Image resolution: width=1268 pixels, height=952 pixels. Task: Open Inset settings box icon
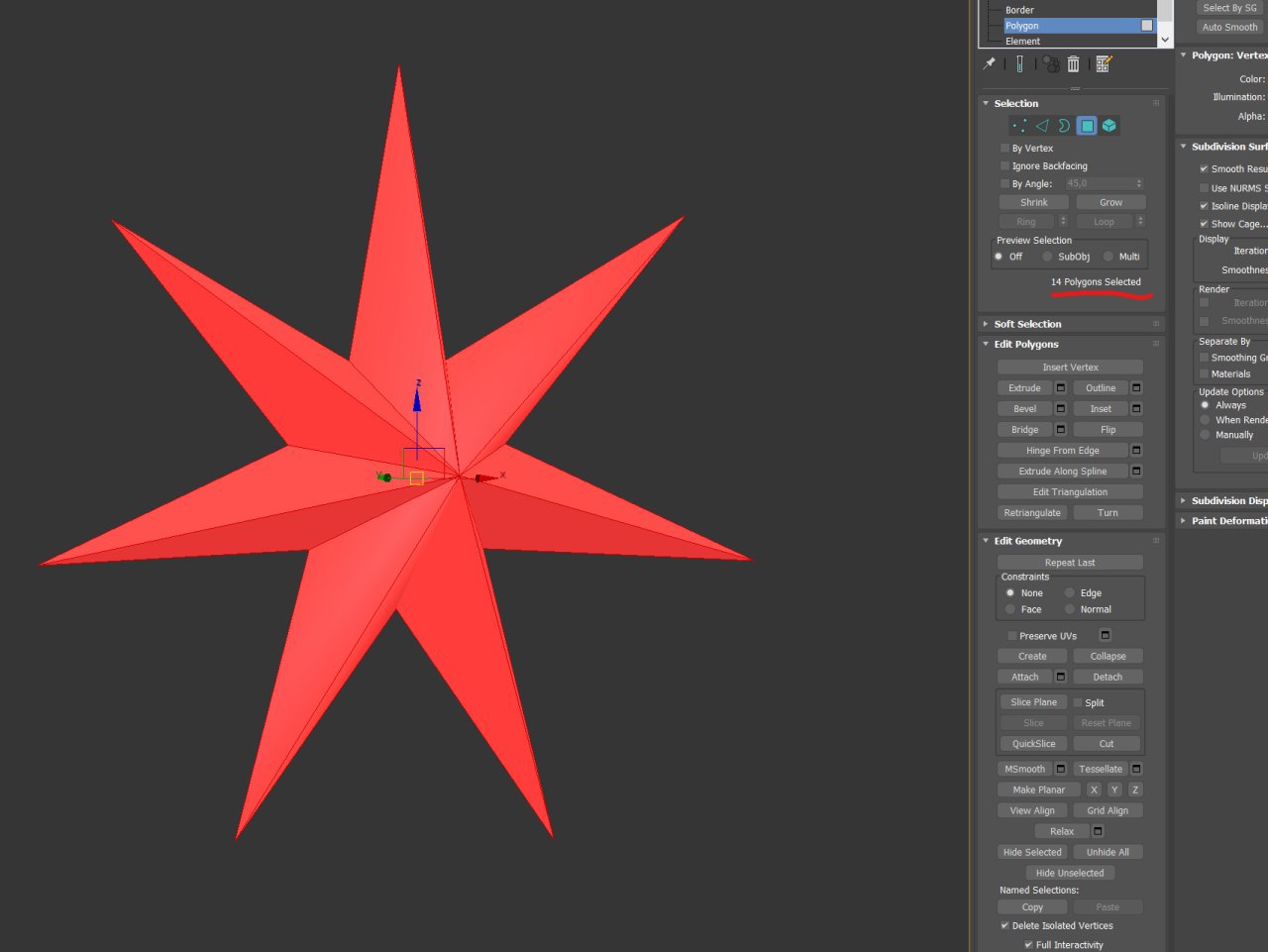[1136, 409]
